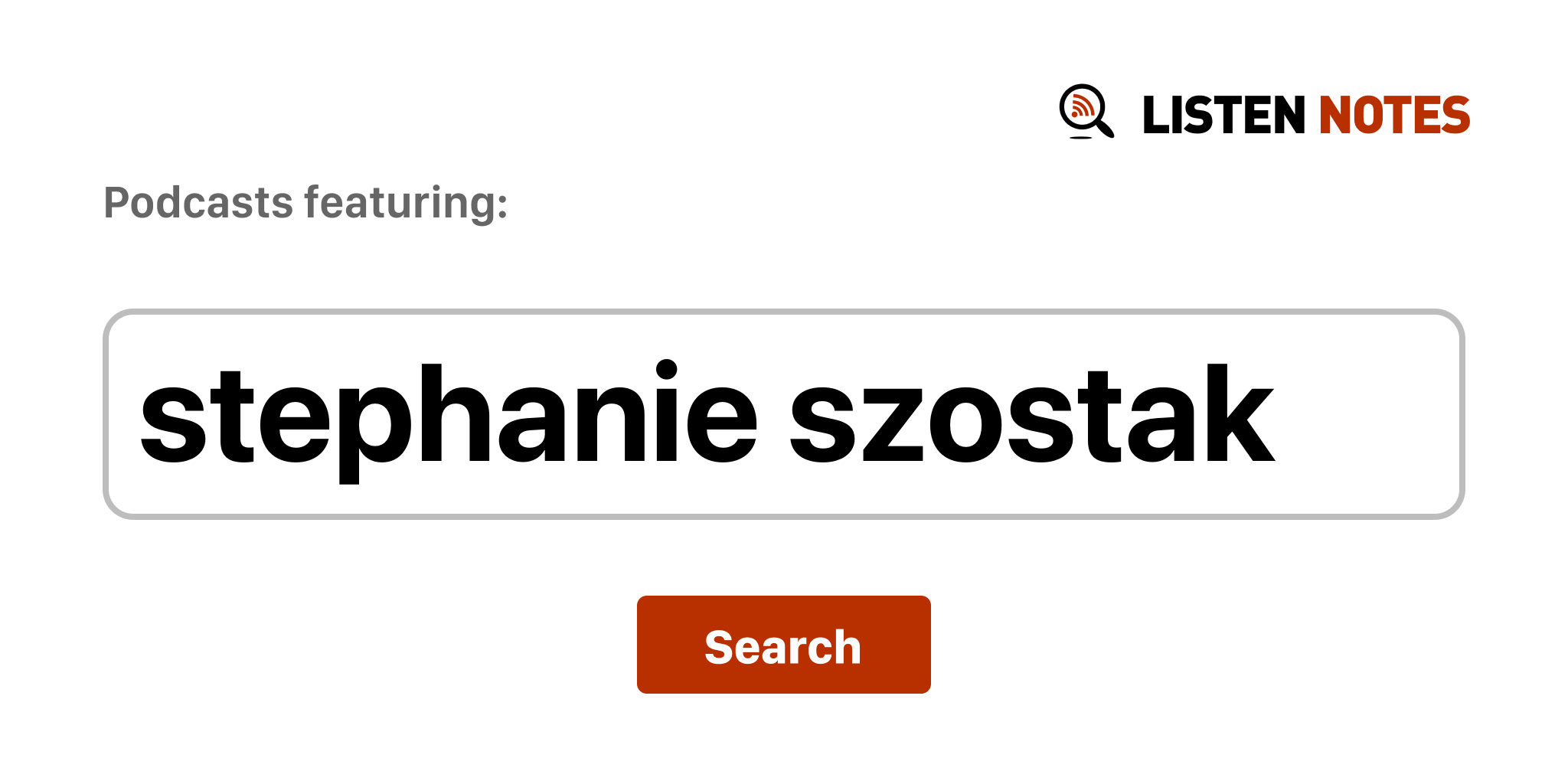Click the black "LISTEN" logo word
The width and height of the screenshot is (1568, 784).
[x=1223, y=116]
